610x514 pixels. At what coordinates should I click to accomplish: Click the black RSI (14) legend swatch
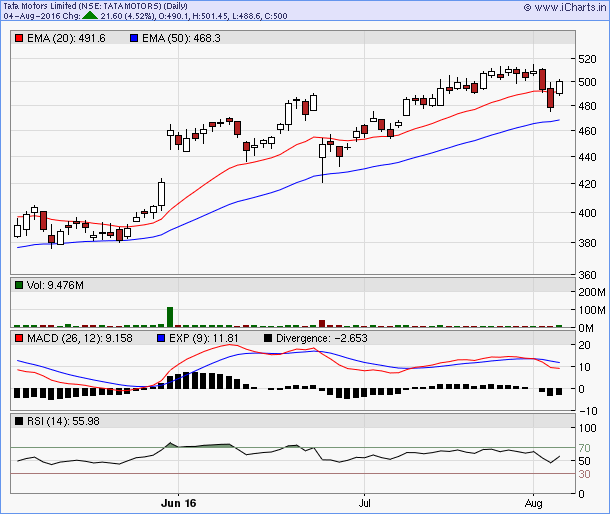(x=19, y=421)
